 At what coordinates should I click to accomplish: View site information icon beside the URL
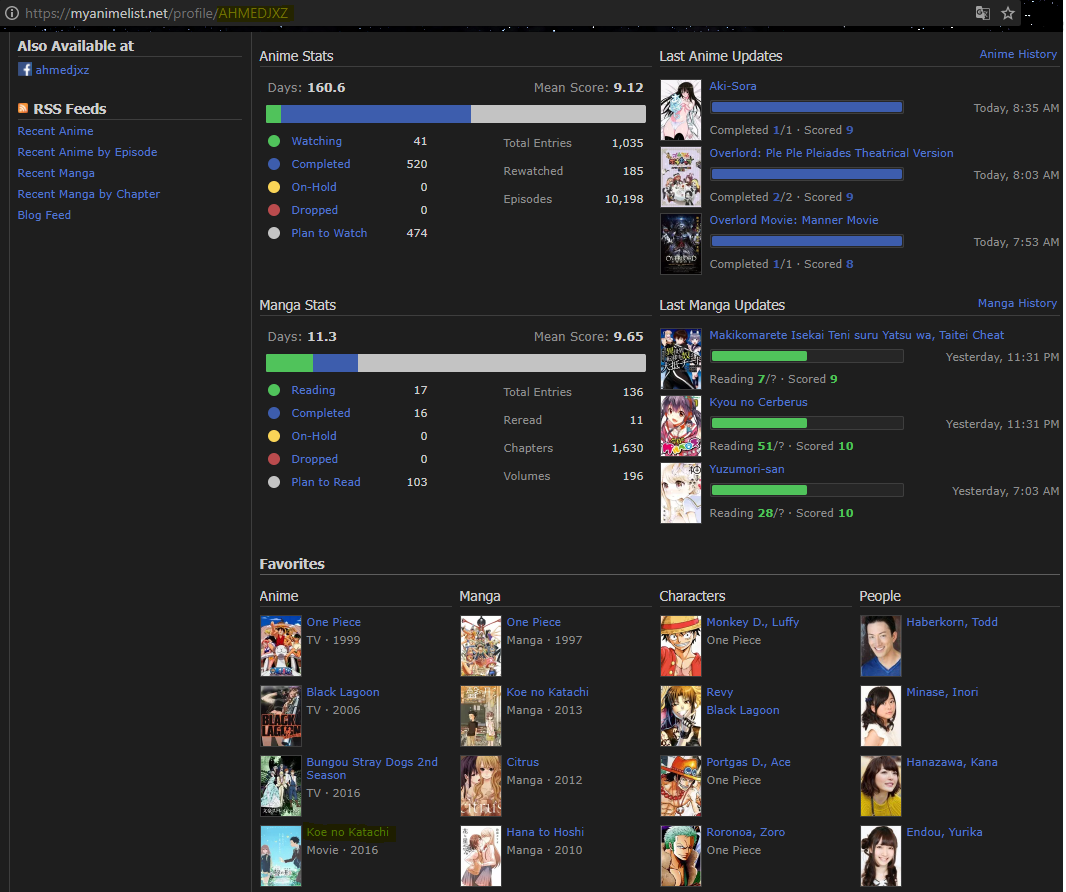point(11,13)
